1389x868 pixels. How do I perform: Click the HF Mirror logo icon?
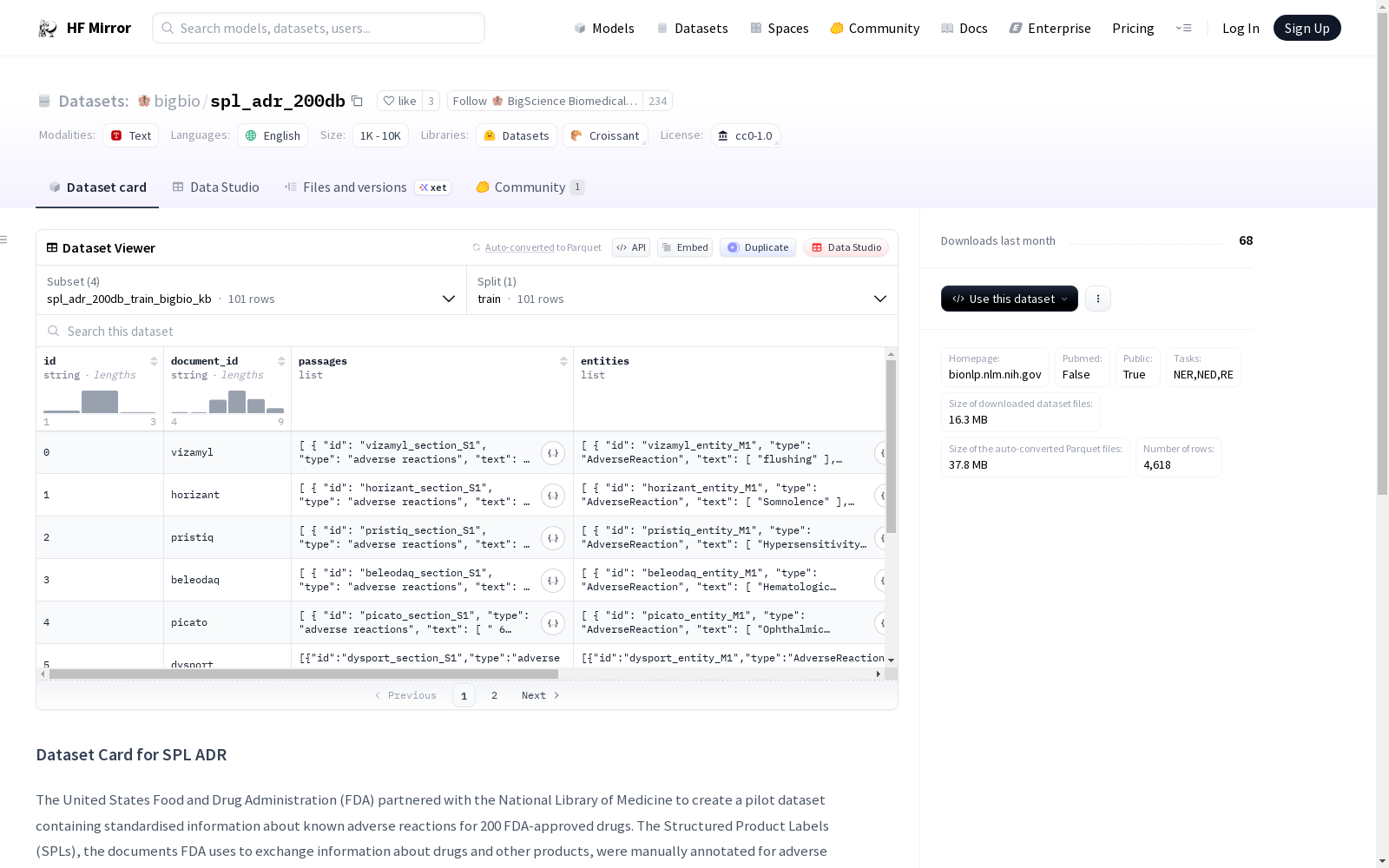[x=47, y=29]
